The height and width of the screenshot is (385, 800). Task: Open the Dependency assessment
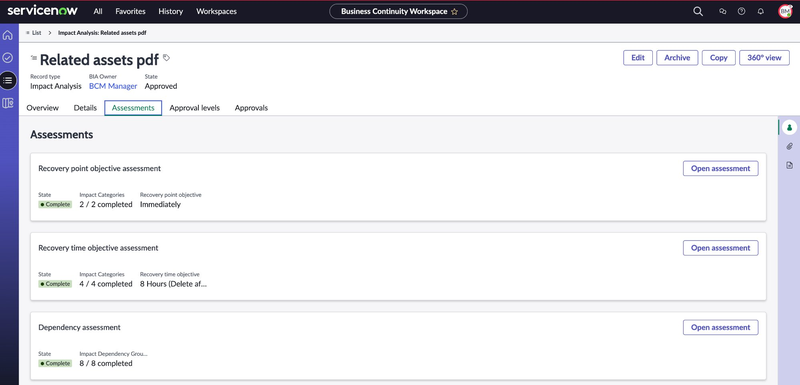pos(720,327)
